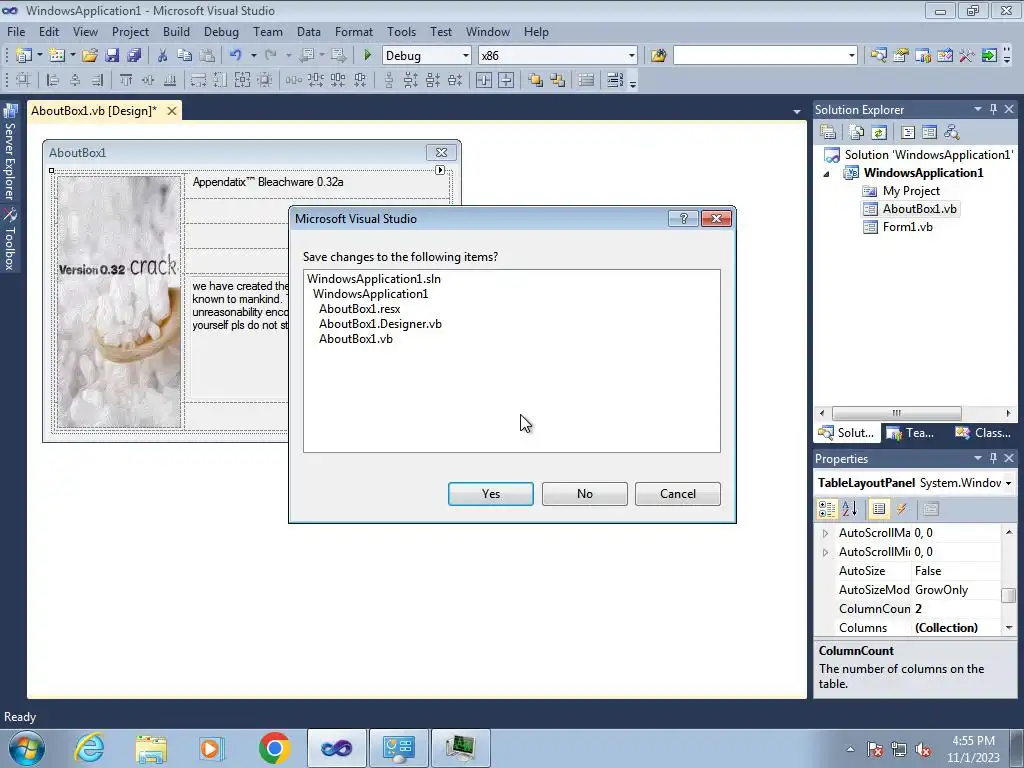The width and height of the screenshot is (1024, 768).
Task: Click the New Project toolbar icon
Action: (24, 56)
